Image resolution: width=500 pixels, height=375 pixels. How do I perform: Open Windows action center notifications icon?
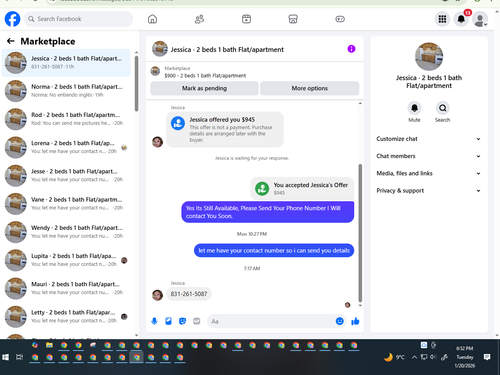click(487, 357)
